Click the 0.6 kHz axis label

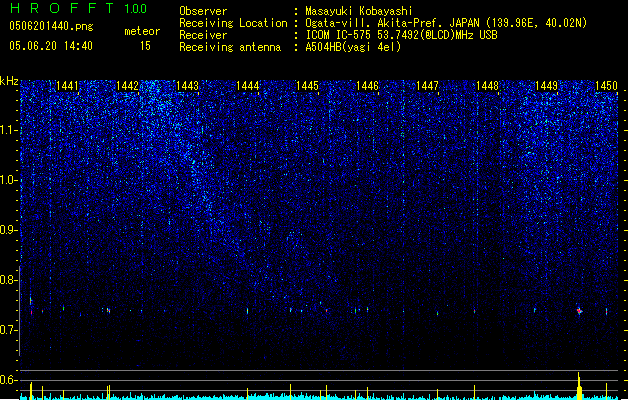click(9, 380)
